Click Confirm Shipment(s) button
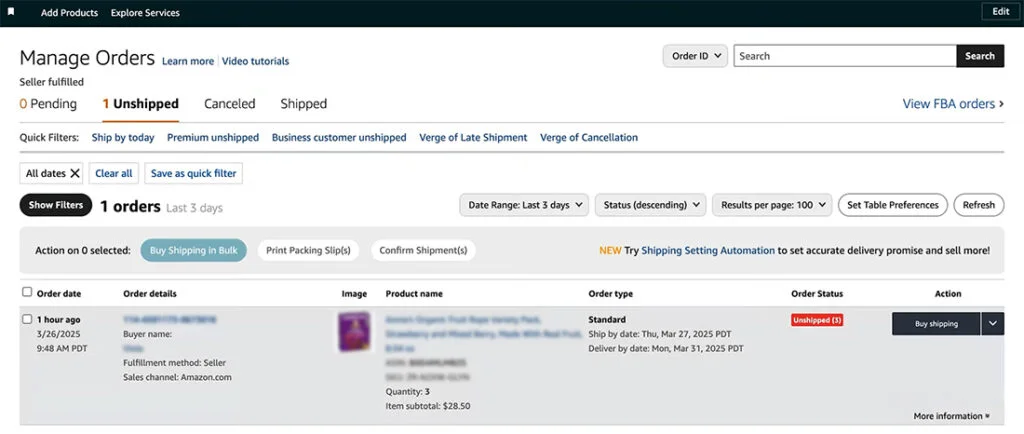The height and width of the screenshot is (434, 1024). [x=423, y=251]
